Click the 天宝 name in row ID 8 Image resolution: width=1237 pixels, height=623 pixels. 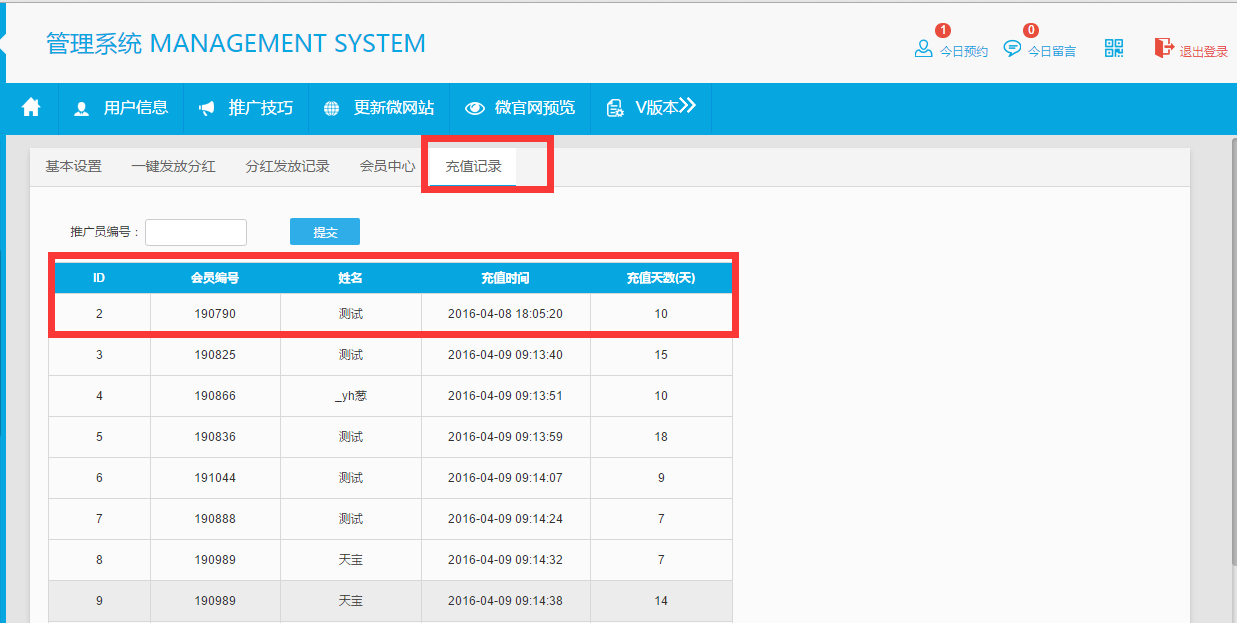pyautogui.click(x=351, y=560)
